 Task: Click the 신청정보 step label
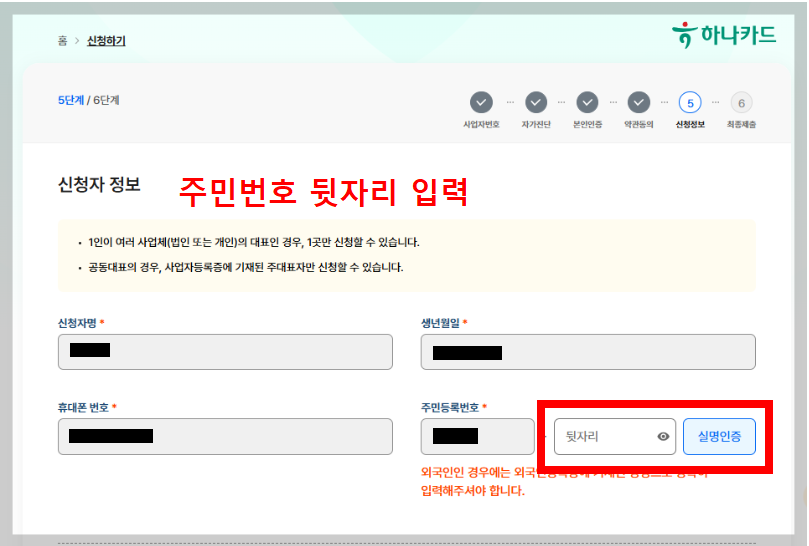tap(690, 124)
